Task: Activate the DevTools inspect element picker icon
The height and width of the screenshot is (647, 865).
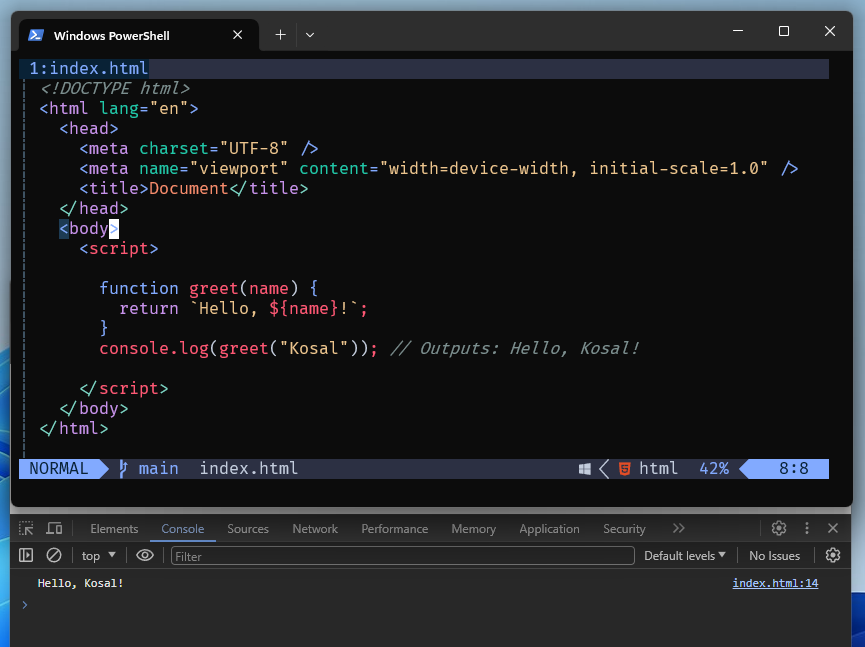Action: click(x=26, y=528)
